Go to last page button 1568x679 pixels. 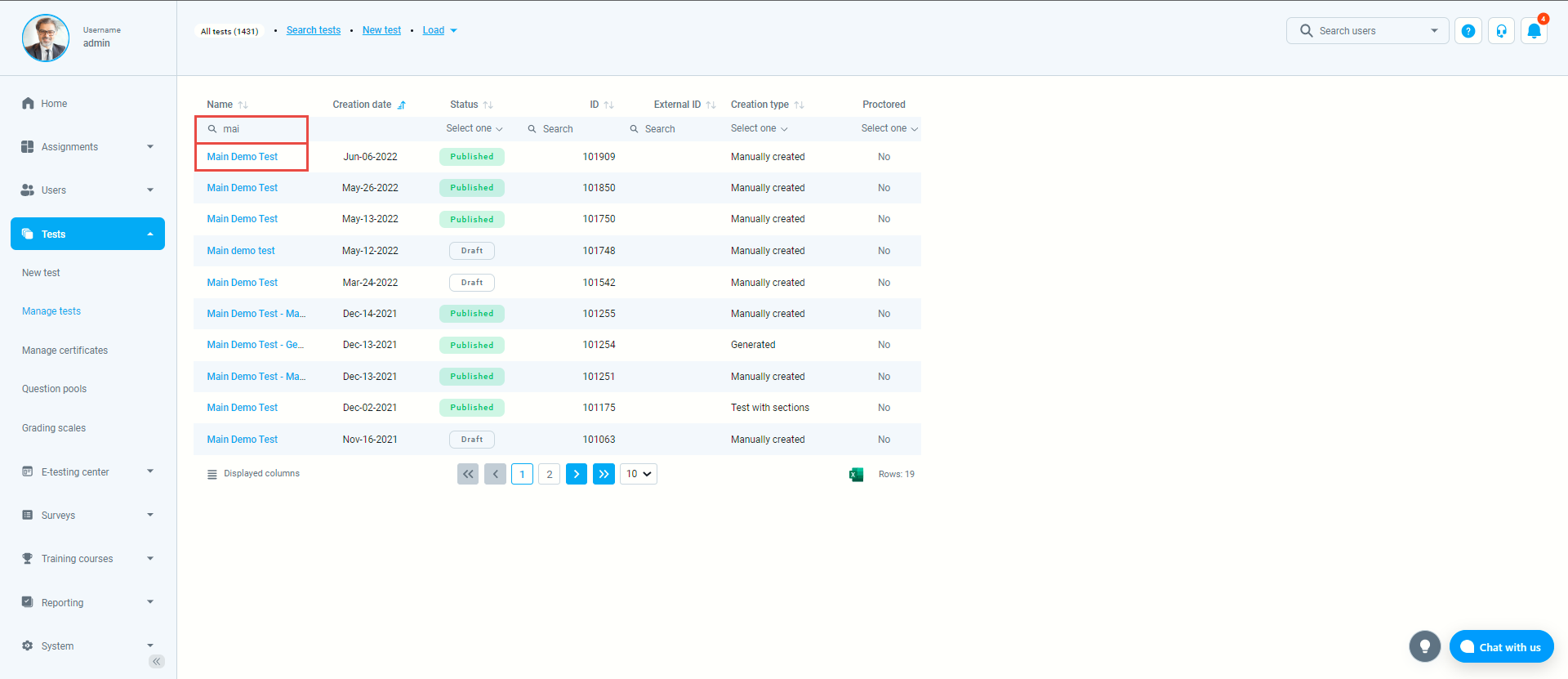(604, 474)
